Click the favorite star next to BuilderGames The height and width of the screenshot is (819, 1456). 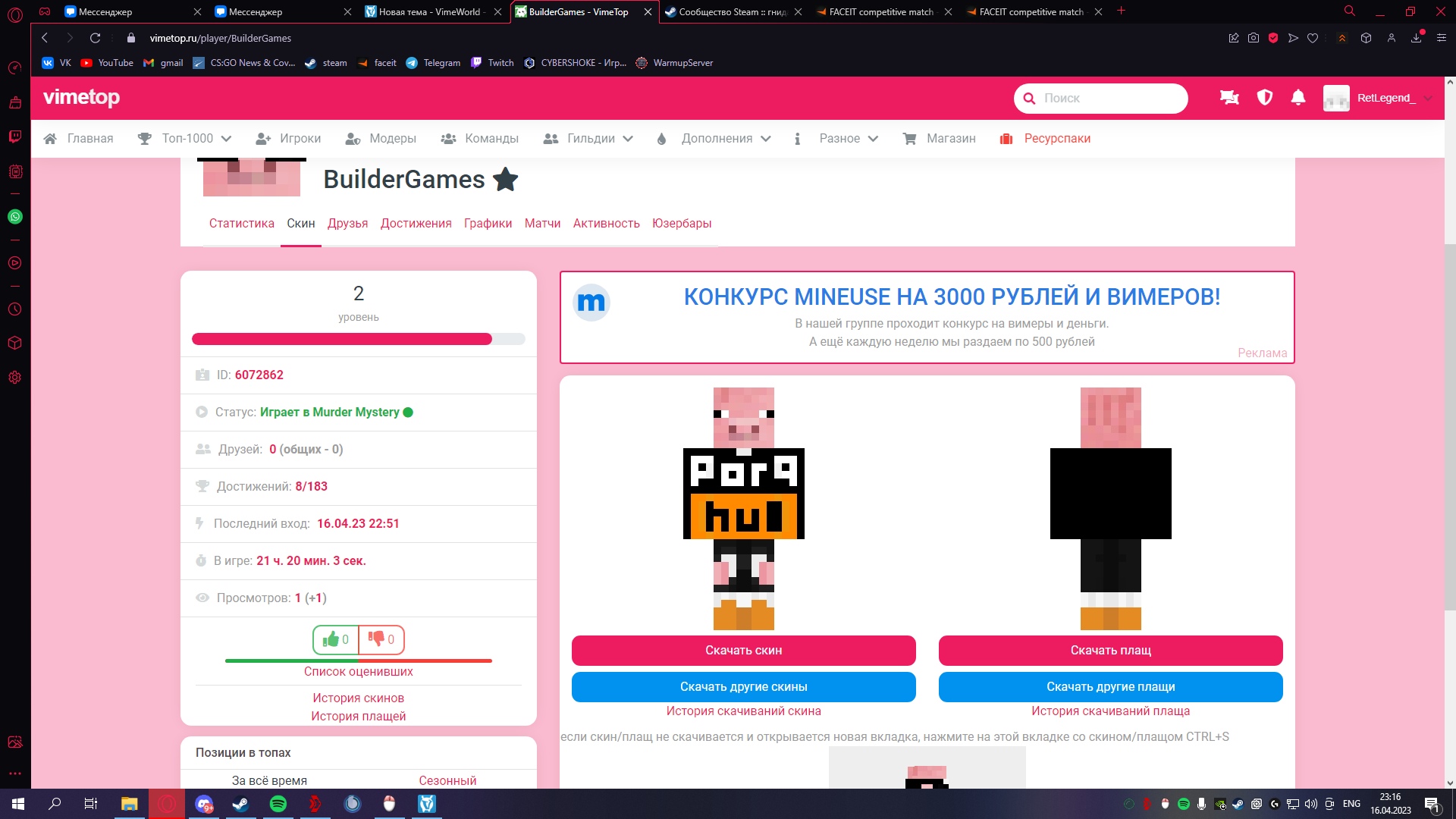(505, 180)
